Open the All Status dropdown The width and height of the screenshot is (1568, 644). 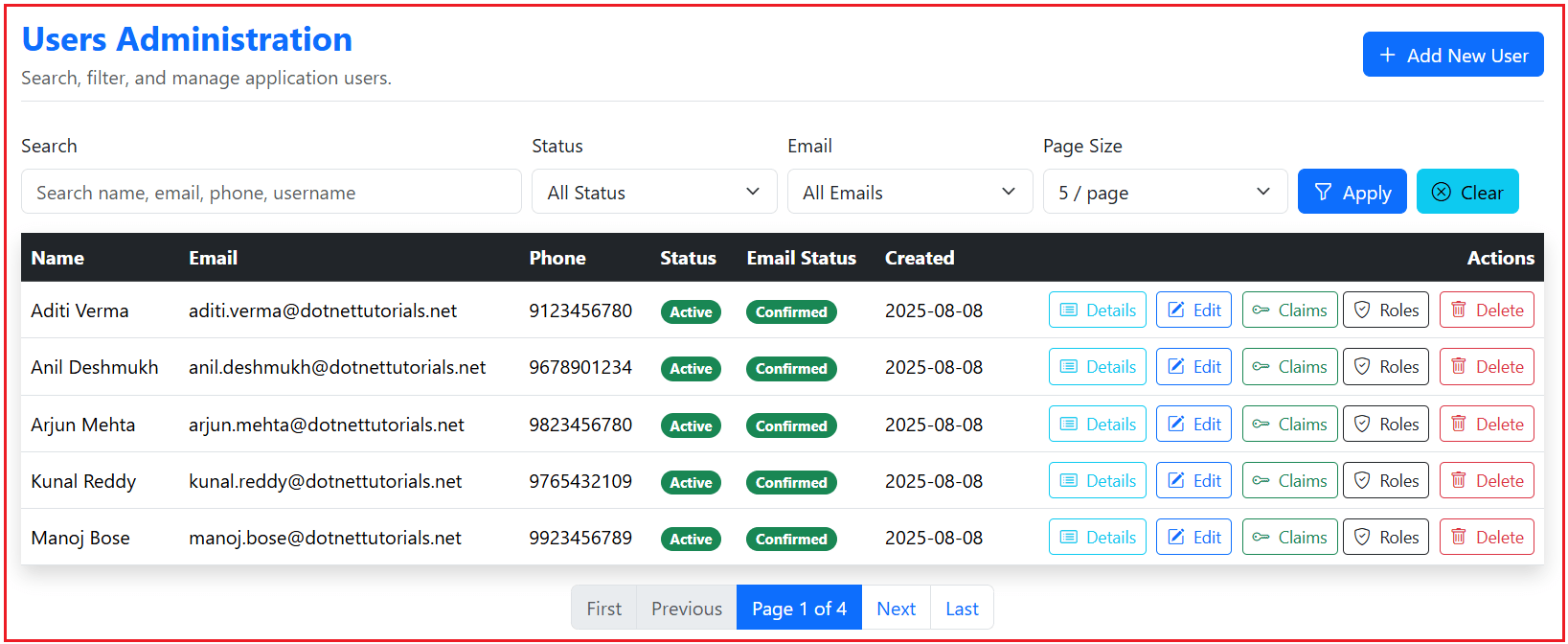point(654,192)
